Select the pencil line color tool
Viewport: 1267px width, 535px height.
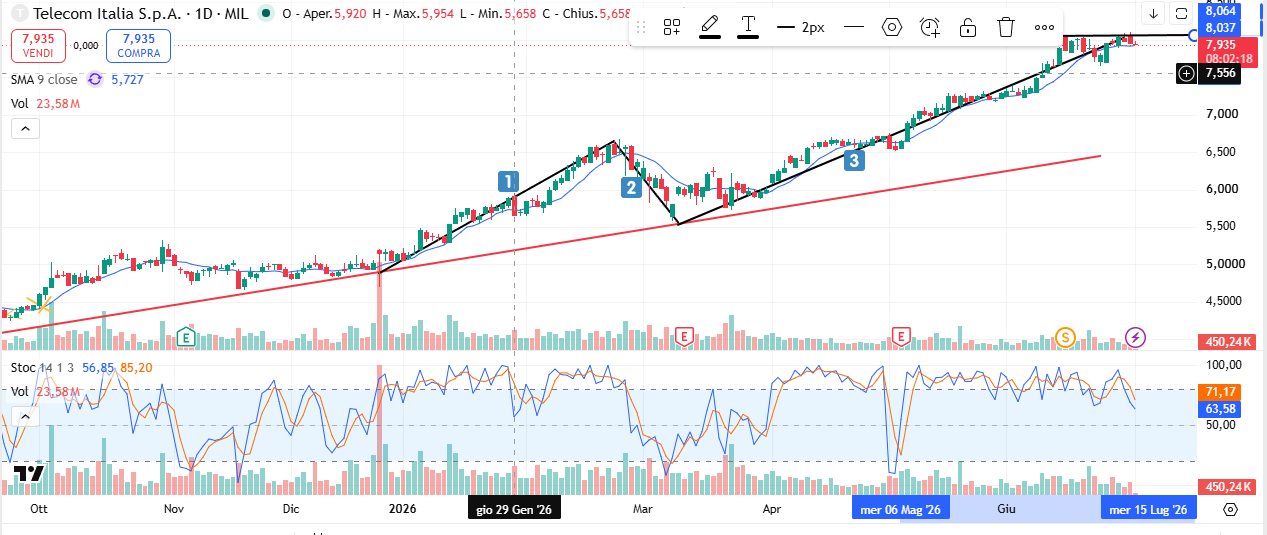tap(710, 27)
